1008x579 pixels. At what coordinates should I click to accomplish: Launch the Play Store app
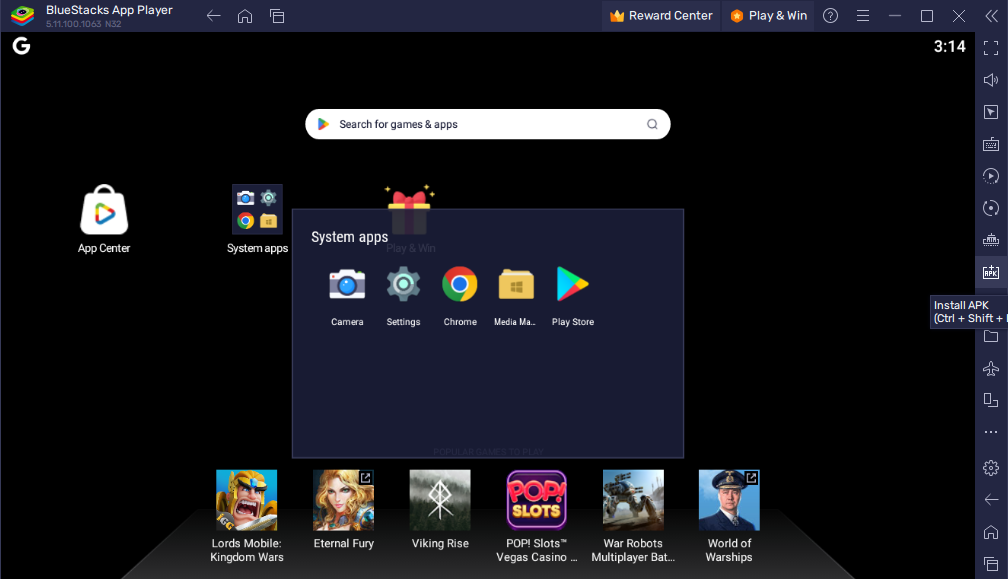(572, 284)
